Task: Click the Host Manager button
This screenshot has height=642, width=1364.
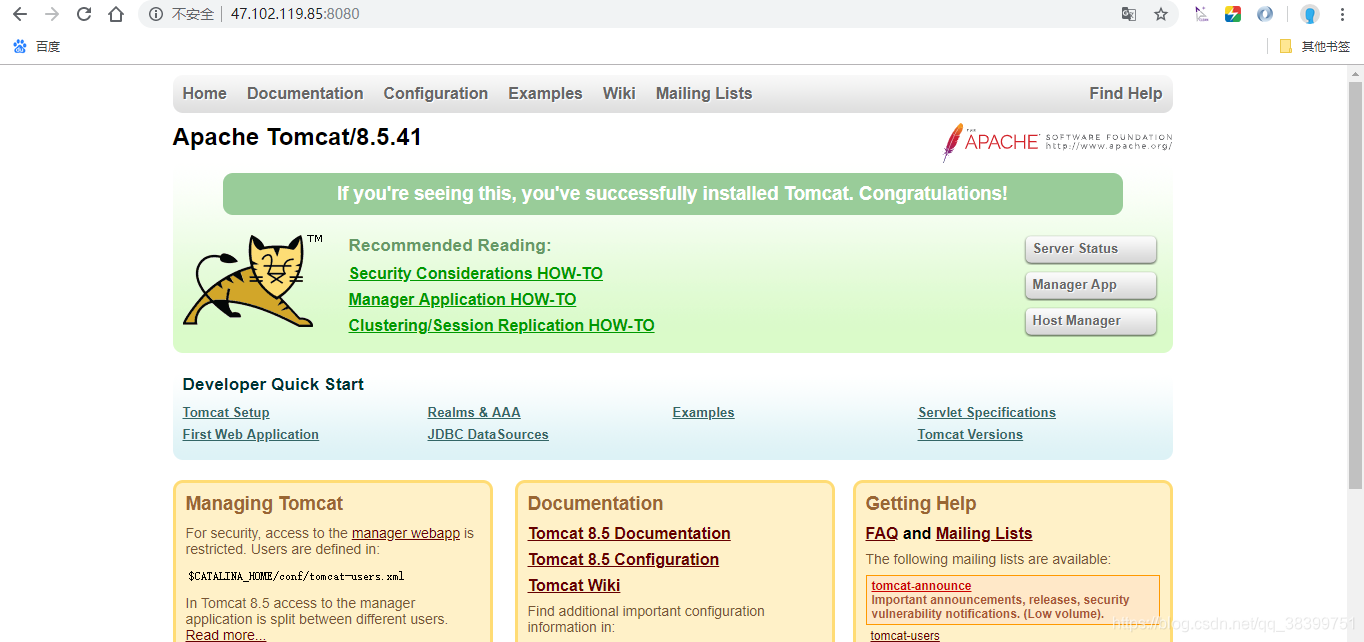Action: point(1090,321)
